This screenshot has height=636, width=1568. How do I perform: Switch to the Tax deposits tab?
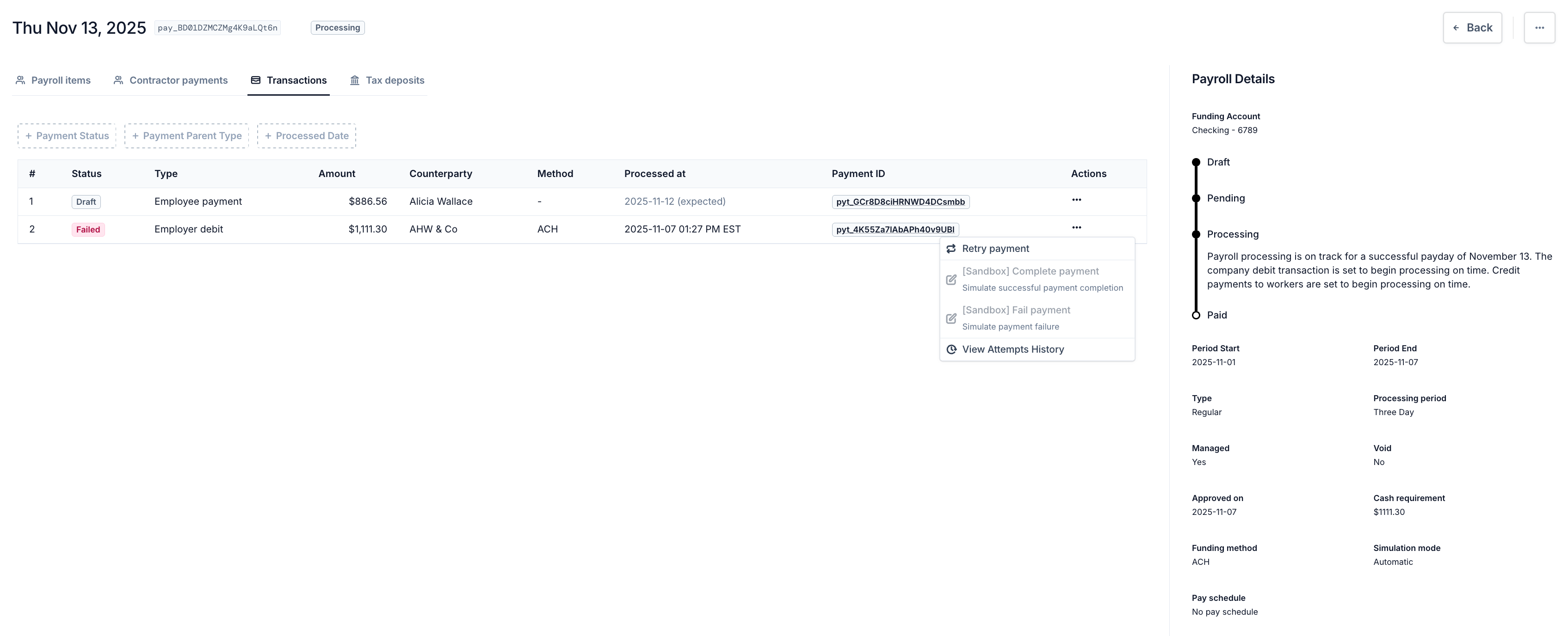(x=395, y=80)
